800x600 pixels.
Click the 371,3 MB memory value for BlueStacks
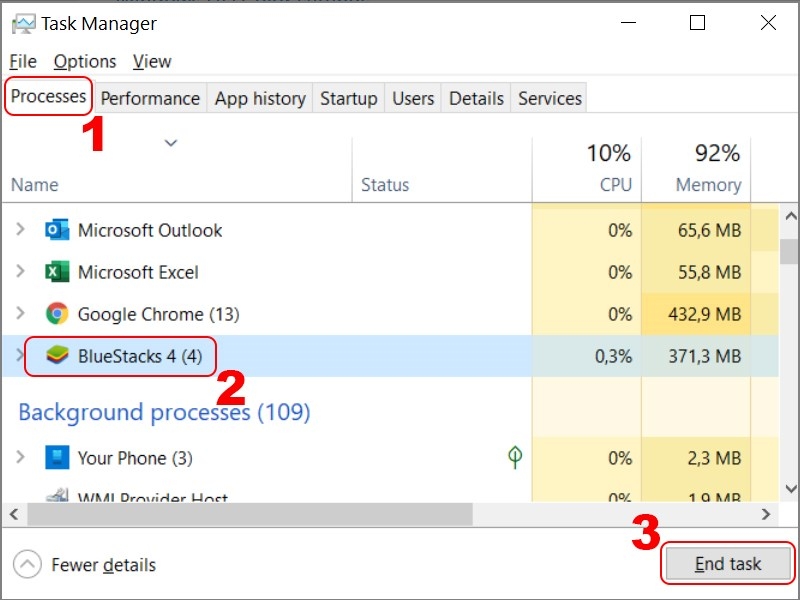click(705, 356)
